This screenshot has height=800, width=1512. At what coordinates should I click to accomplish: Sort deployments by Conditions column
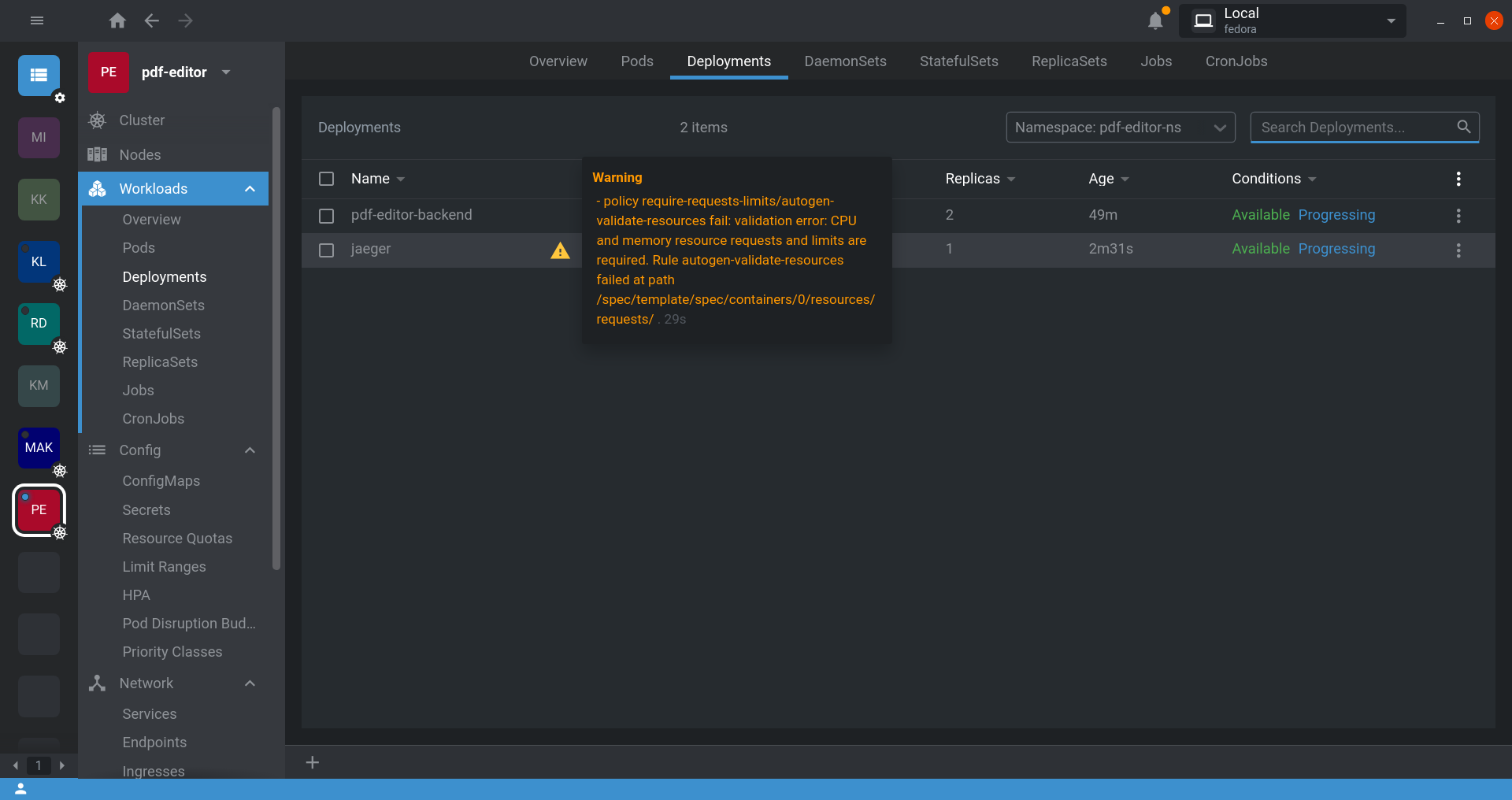1274,179
